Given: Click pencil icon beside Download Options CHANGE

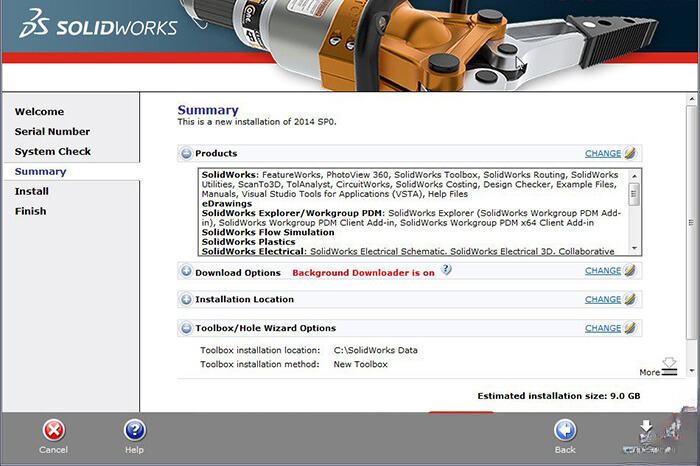Looking at the screenshot, I should point(629,270).
